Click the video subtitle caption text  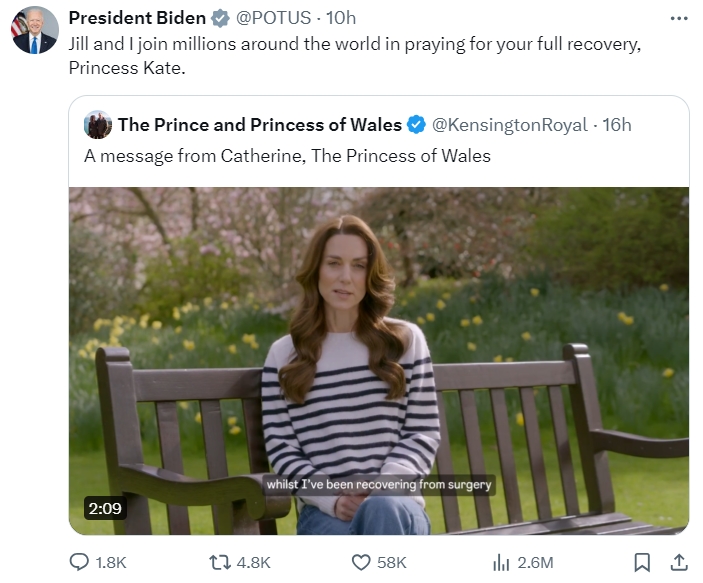tap(378, 485)
